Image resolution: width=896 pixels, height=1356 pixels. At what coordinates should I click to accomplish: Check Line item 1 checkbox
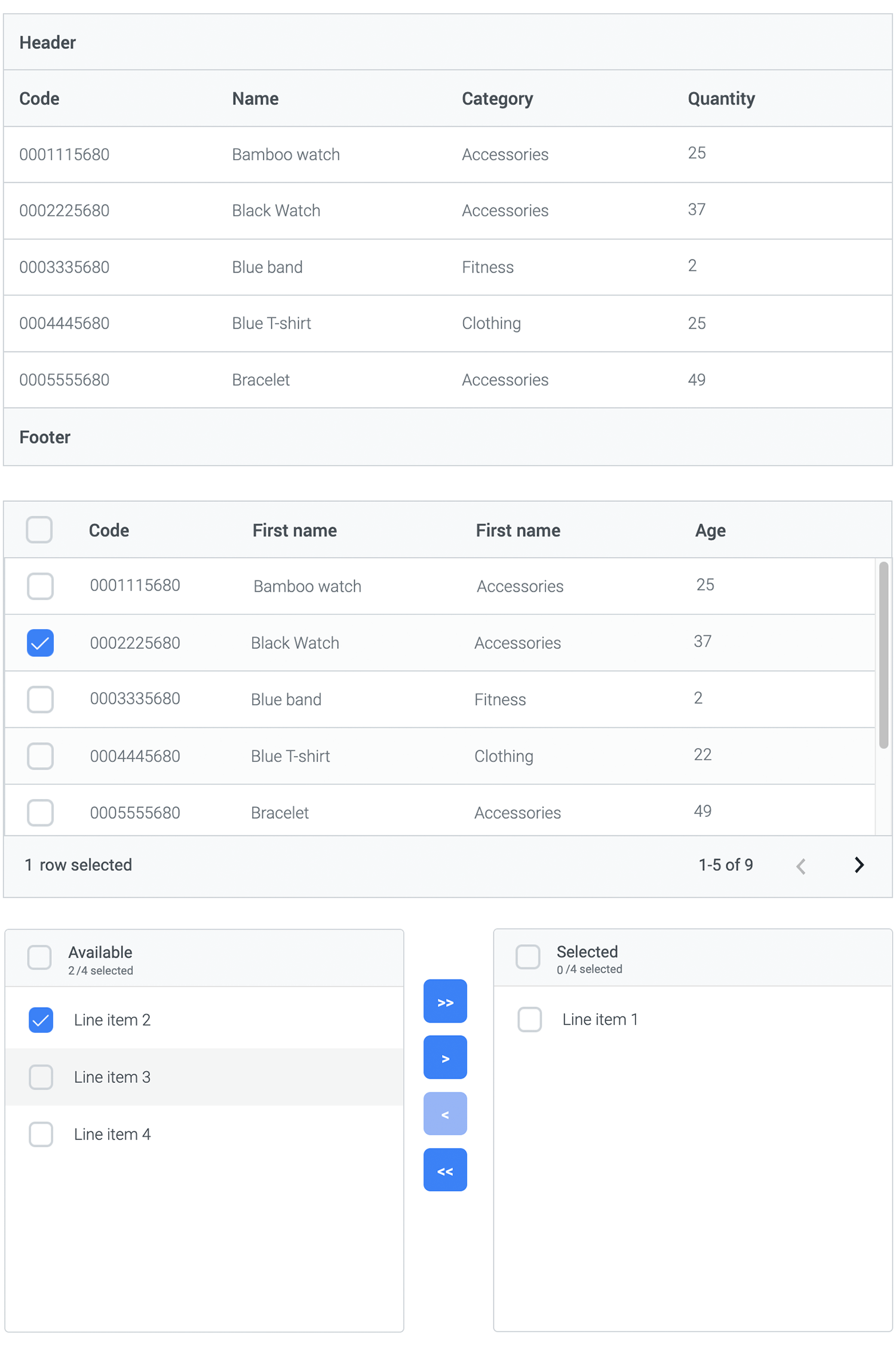click(x=530, y=1020)
